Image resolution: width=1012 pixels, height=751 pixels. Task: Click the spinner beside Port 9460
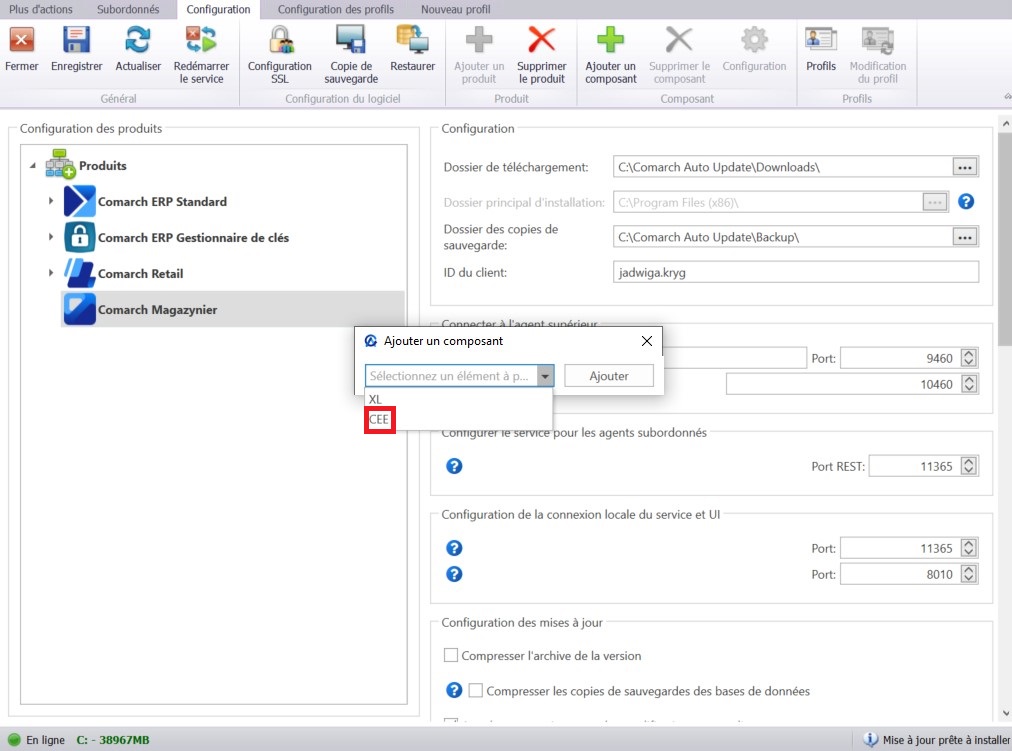(969, 358)
